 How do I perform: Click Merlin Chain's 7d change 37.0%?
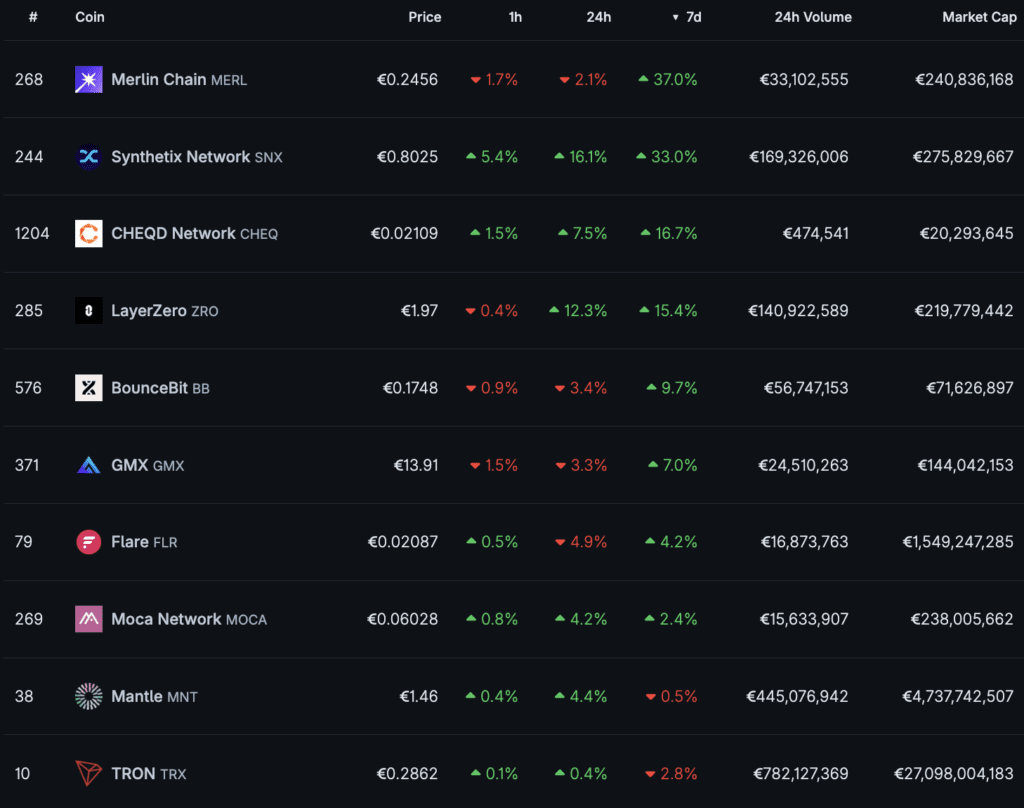[x=667, y=80]
